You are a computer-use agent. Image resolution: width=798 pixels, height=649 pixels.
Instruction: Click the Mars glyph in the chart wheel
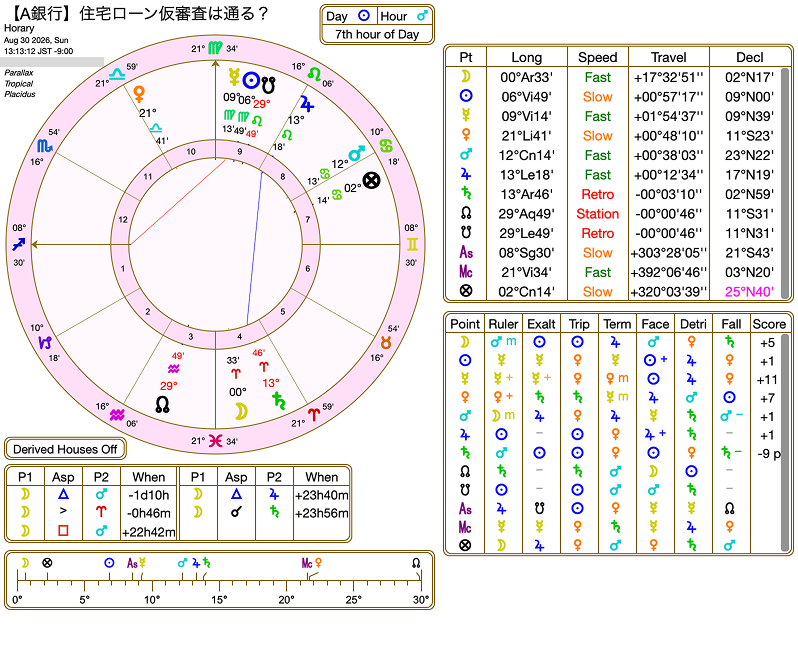357,153
